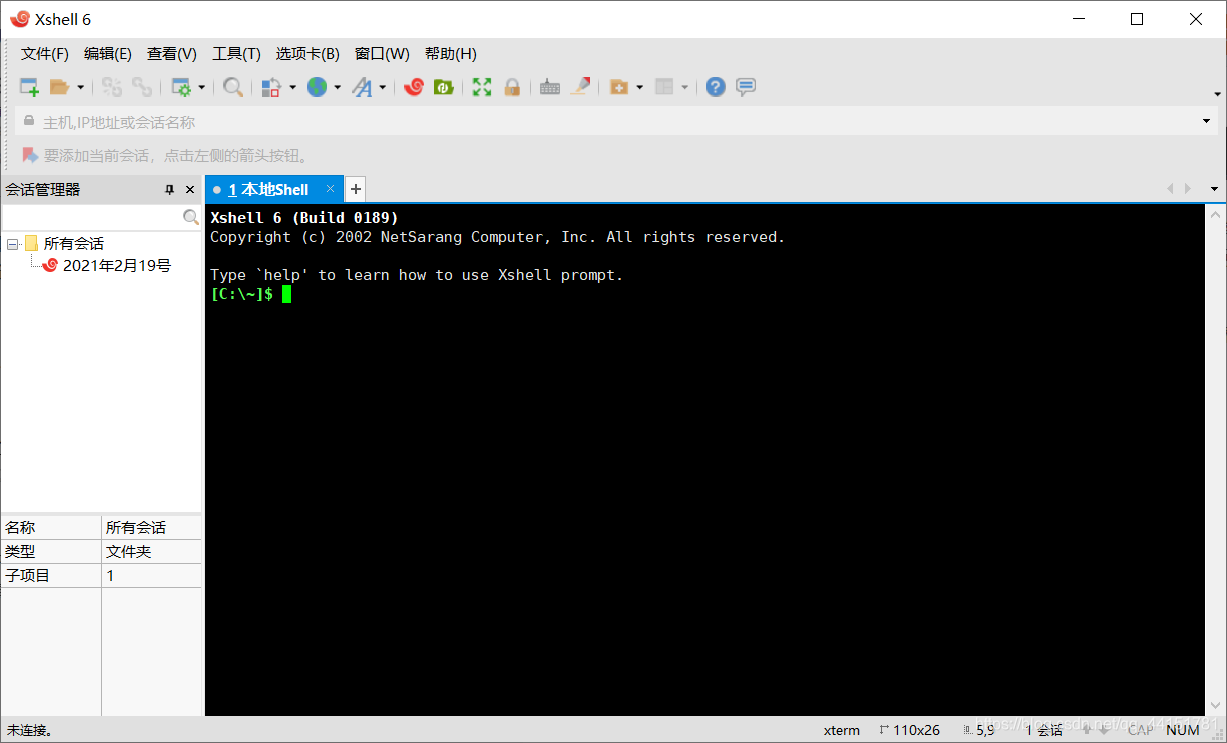Screen dimensions: 1227x743
Task: Click the Font 'A' toolbar icon
Action: (362, 87)
